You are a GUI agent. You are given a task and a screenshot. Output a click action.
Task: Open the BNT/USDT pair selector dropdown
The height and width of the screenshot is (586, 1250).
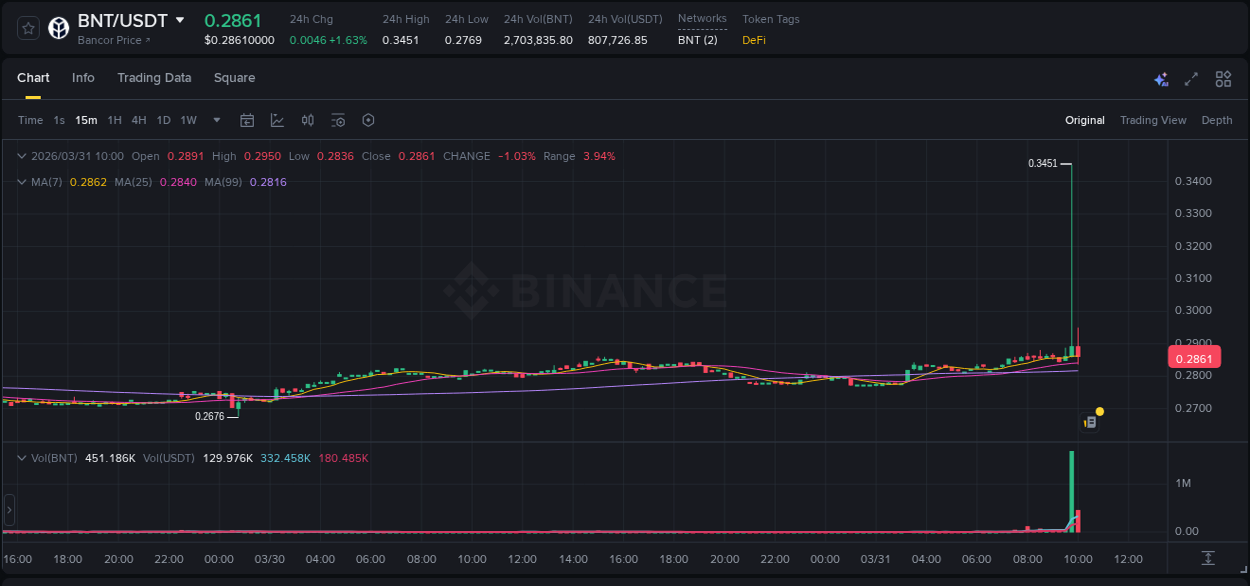click(x=181, y=19)
